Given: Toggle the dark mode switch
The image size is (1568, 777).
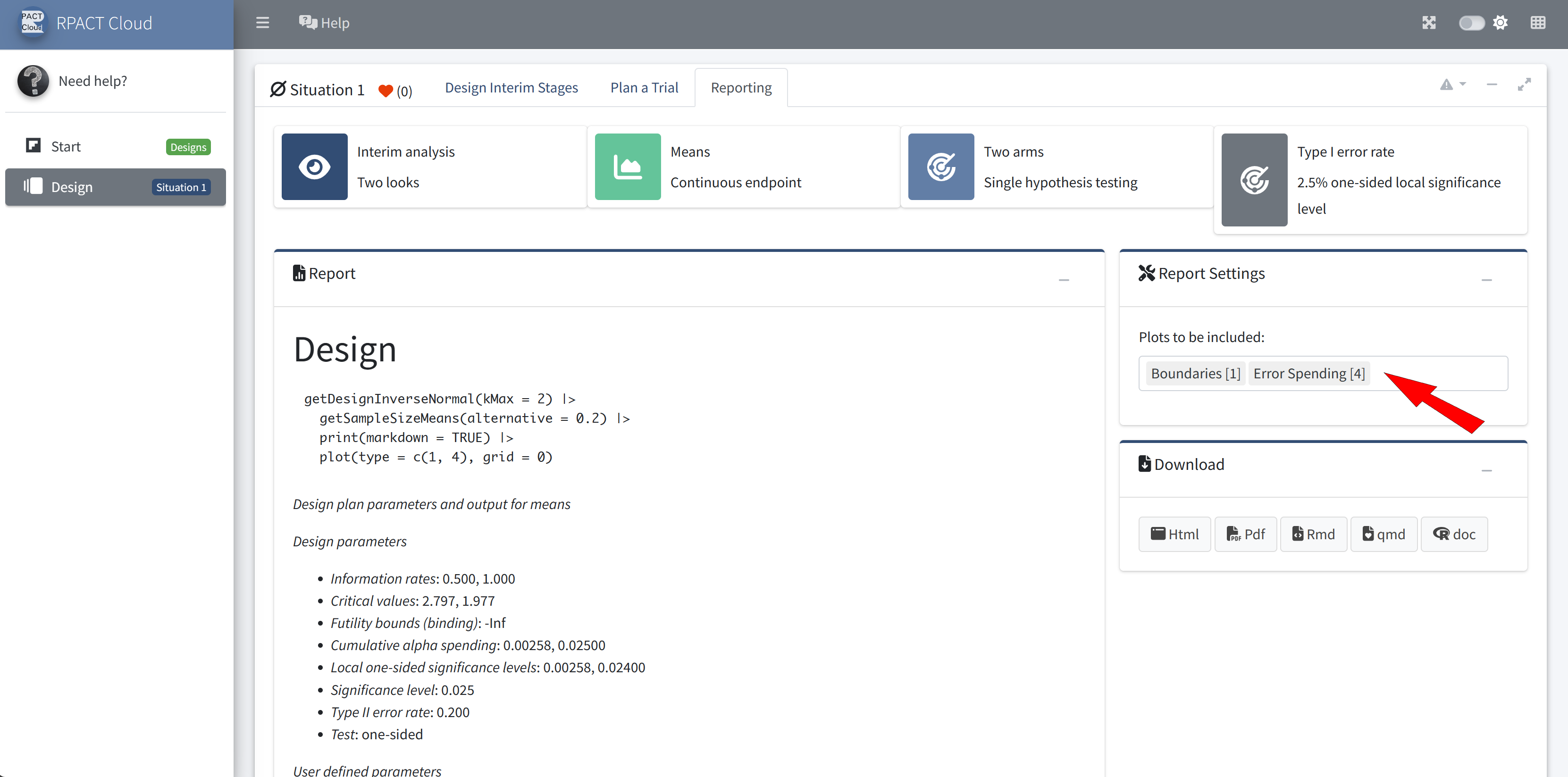Looking at the screenshot, I should coord(1471,23).
